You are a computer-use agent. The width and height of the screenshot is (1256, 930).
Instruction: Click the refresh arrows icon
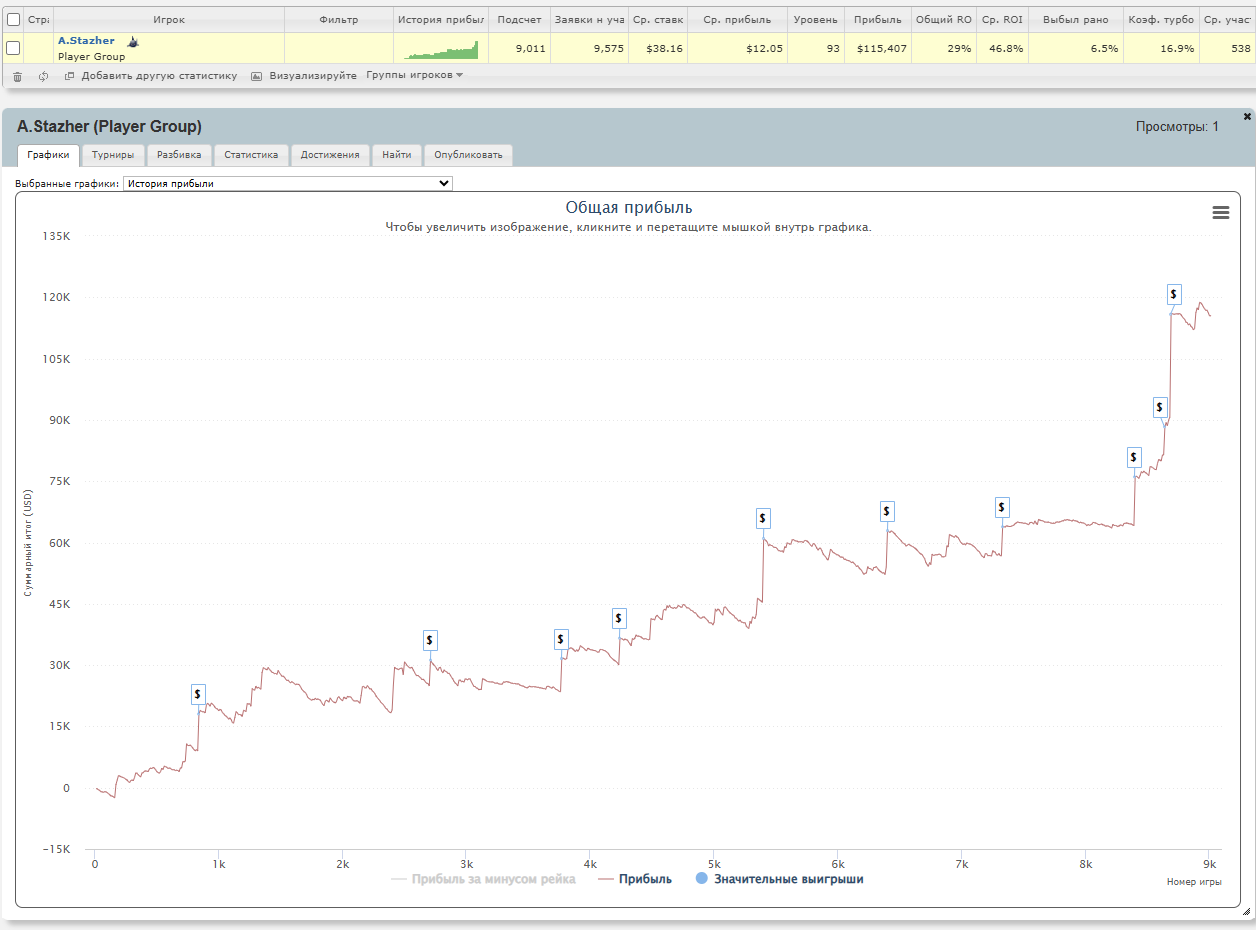tap(43, 76)
